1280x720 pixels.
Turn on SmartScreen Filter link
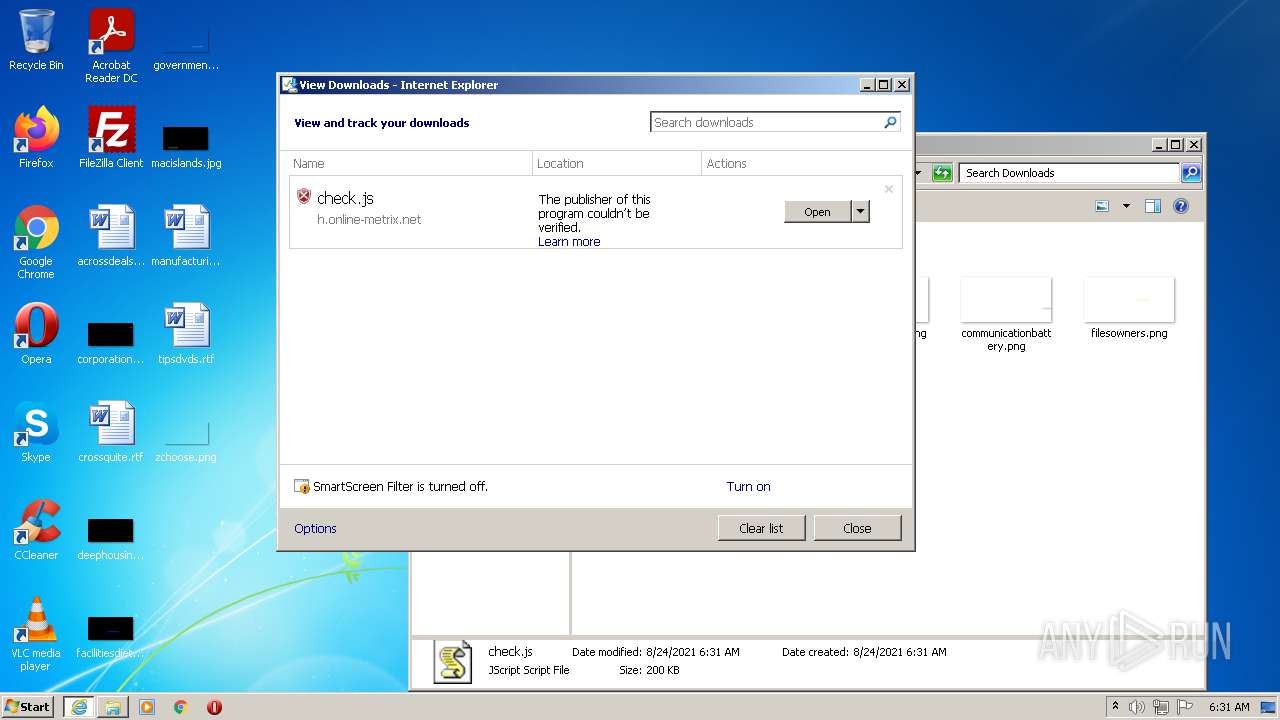point(748,487)
